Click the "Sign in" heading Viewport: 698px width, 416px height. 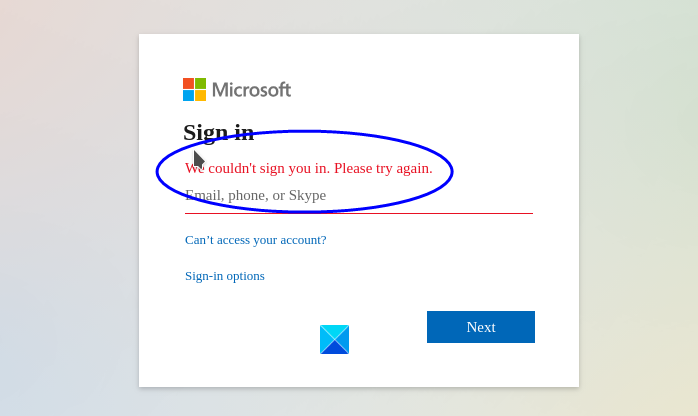point(218,132)
